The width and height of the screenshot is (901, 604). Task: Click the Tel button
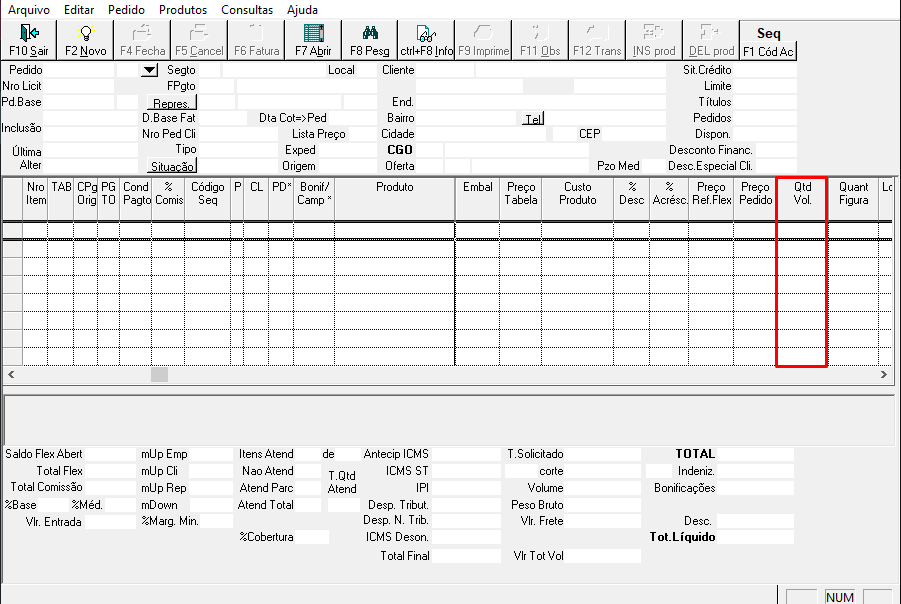[533, 118]
